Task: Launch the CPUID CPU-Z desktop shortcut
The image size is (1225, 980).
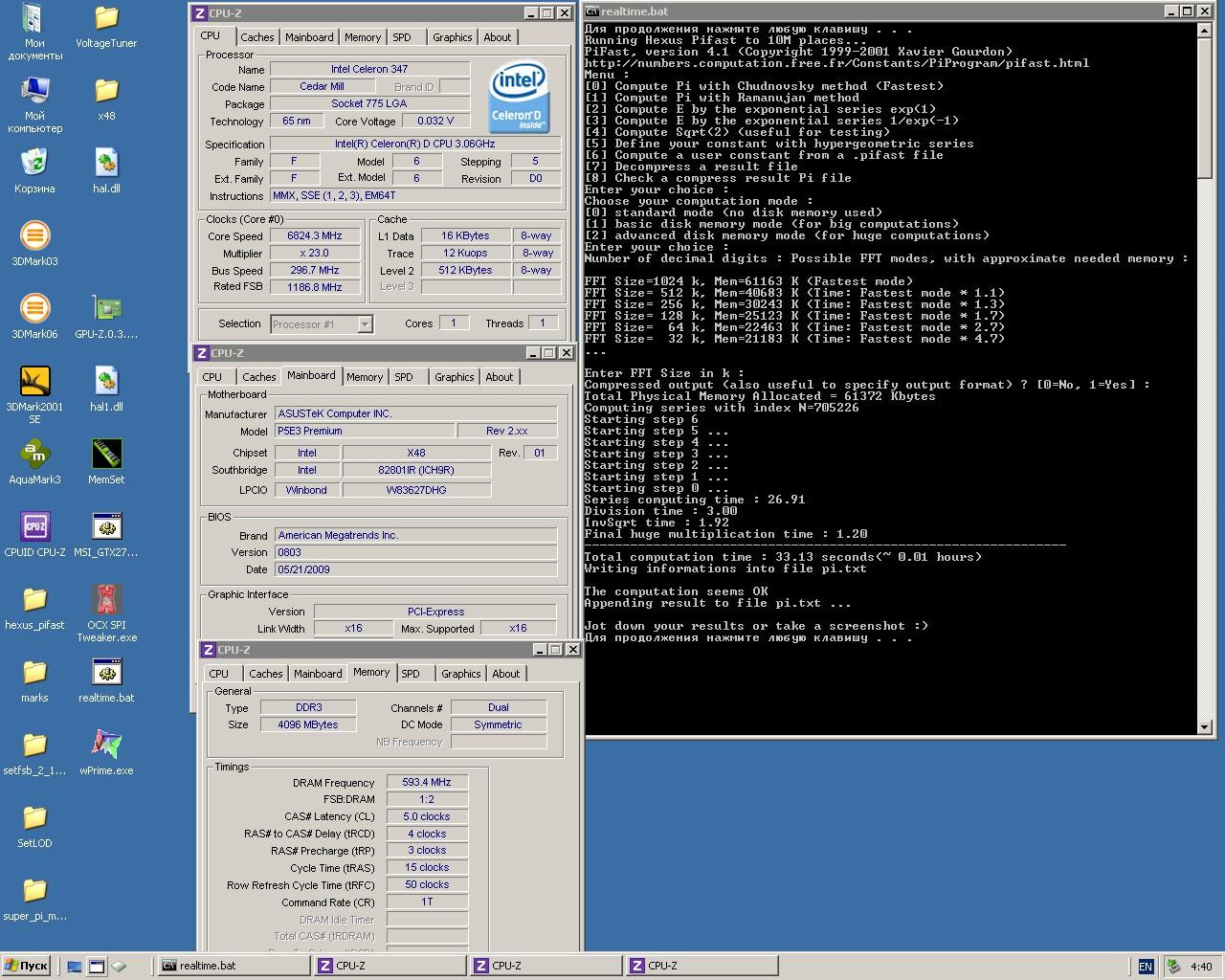Action: click(x=34, y=535)
